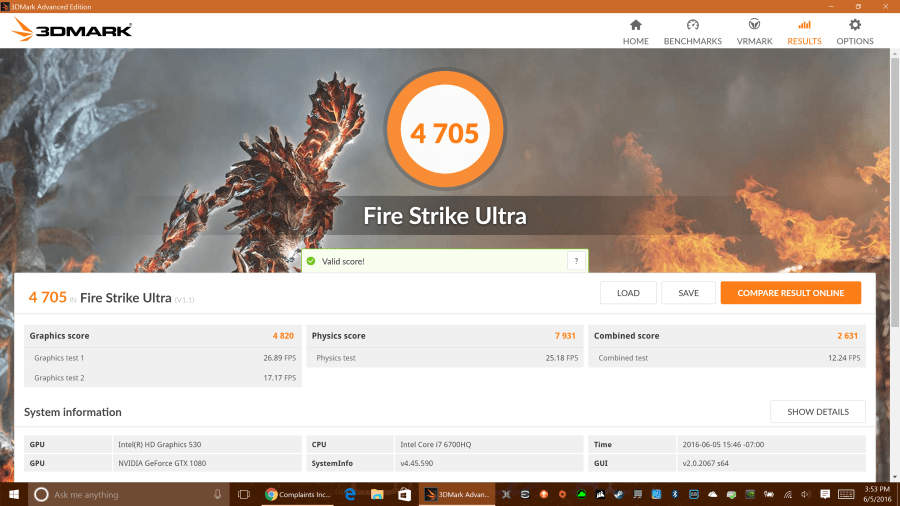
Task: Expand system info with Show Details
Action: click(x=817, y=412)
